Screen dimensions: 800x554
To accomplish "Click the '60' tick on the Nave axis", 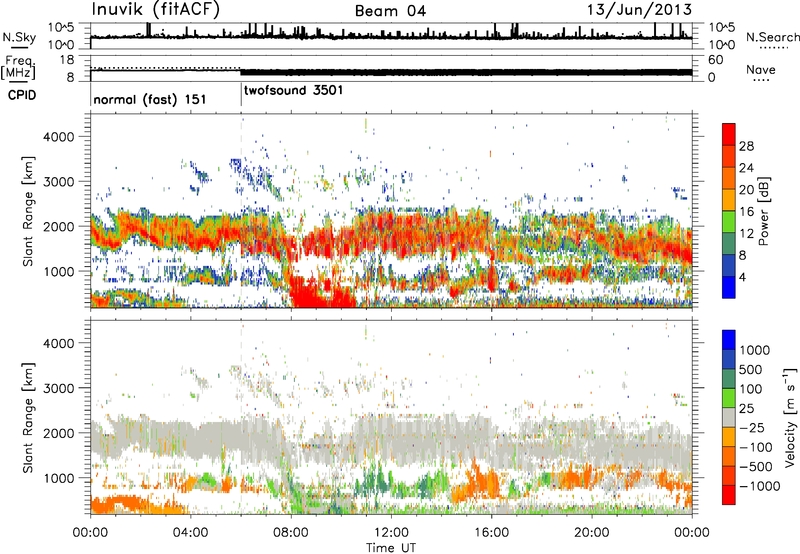I will pyautogui.click(x=715, y=60).
